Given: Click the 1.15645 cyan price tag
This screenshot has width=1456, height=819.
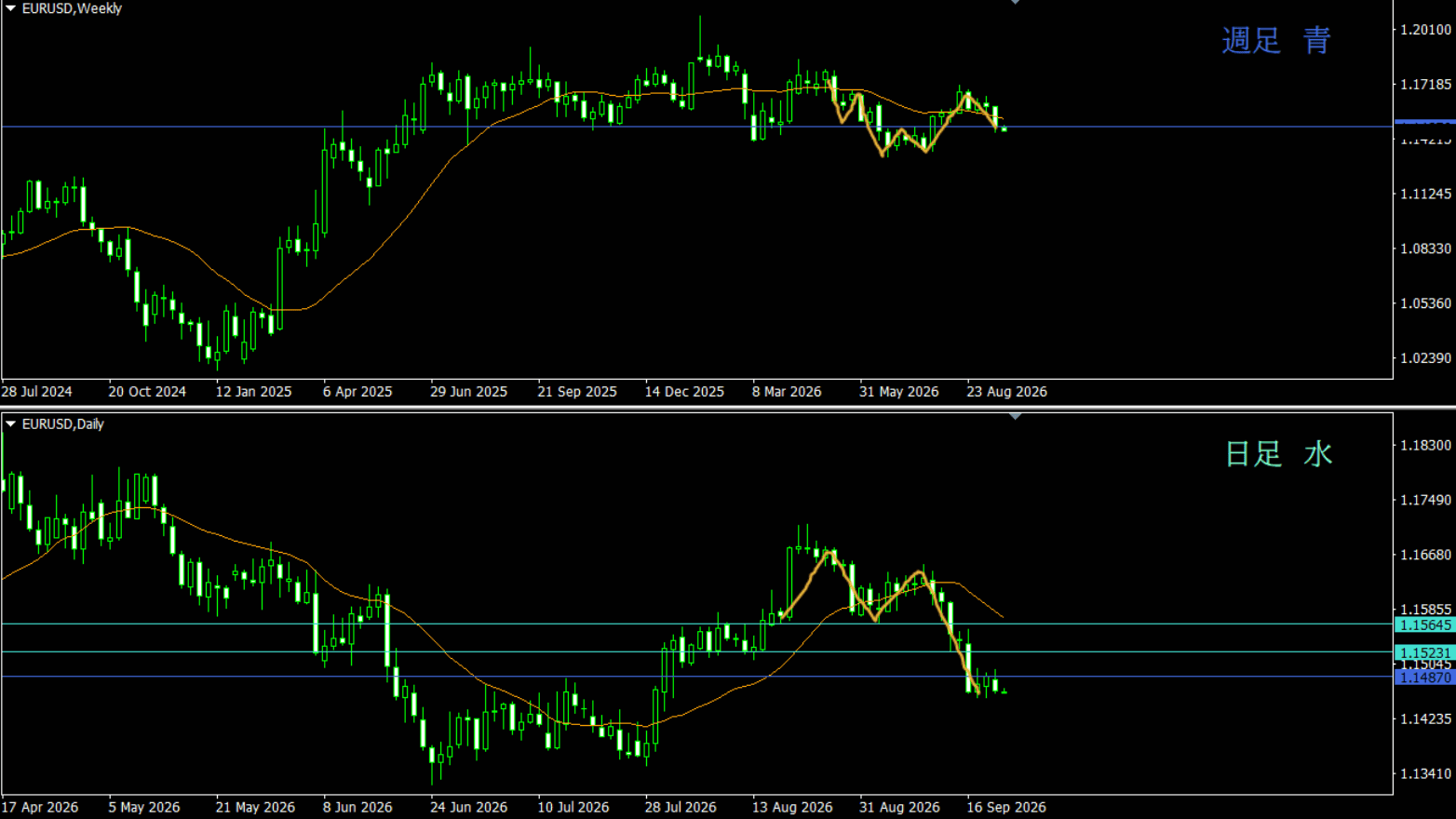Looking at the screenshot, I should tap(1424, 624).
